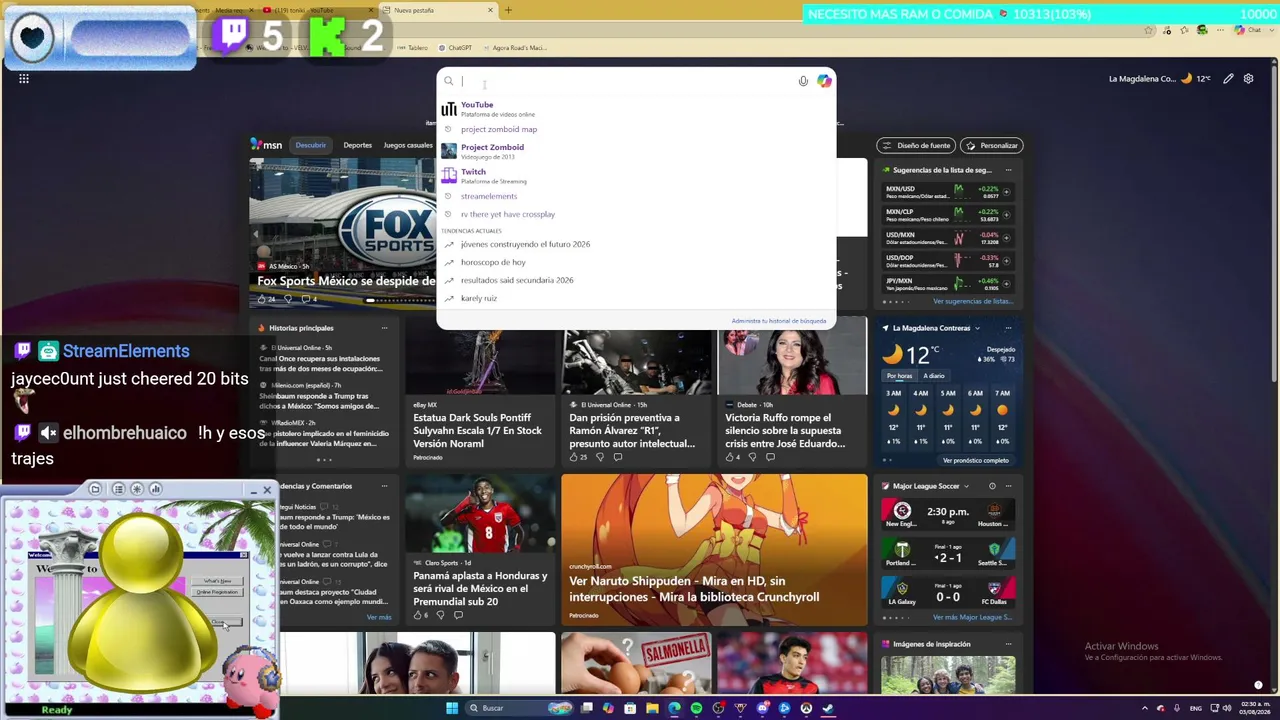Screen dimensions: 1280x720
Task: Add JPY/MXN to watchlist with plus
Action: [1007, 284]
